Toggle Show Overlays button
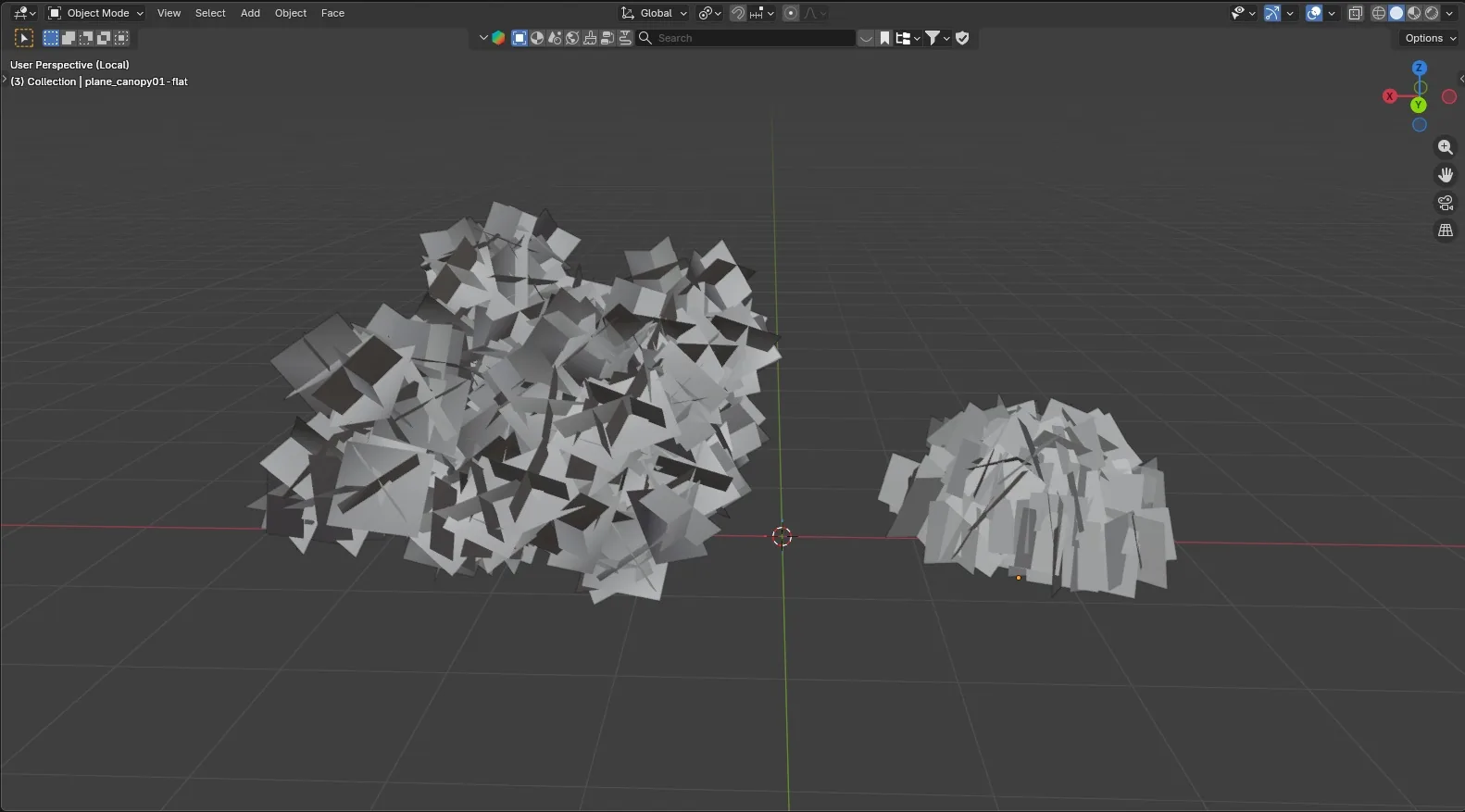Screen dimensions: 1465x812 [x=1313, y=13]
